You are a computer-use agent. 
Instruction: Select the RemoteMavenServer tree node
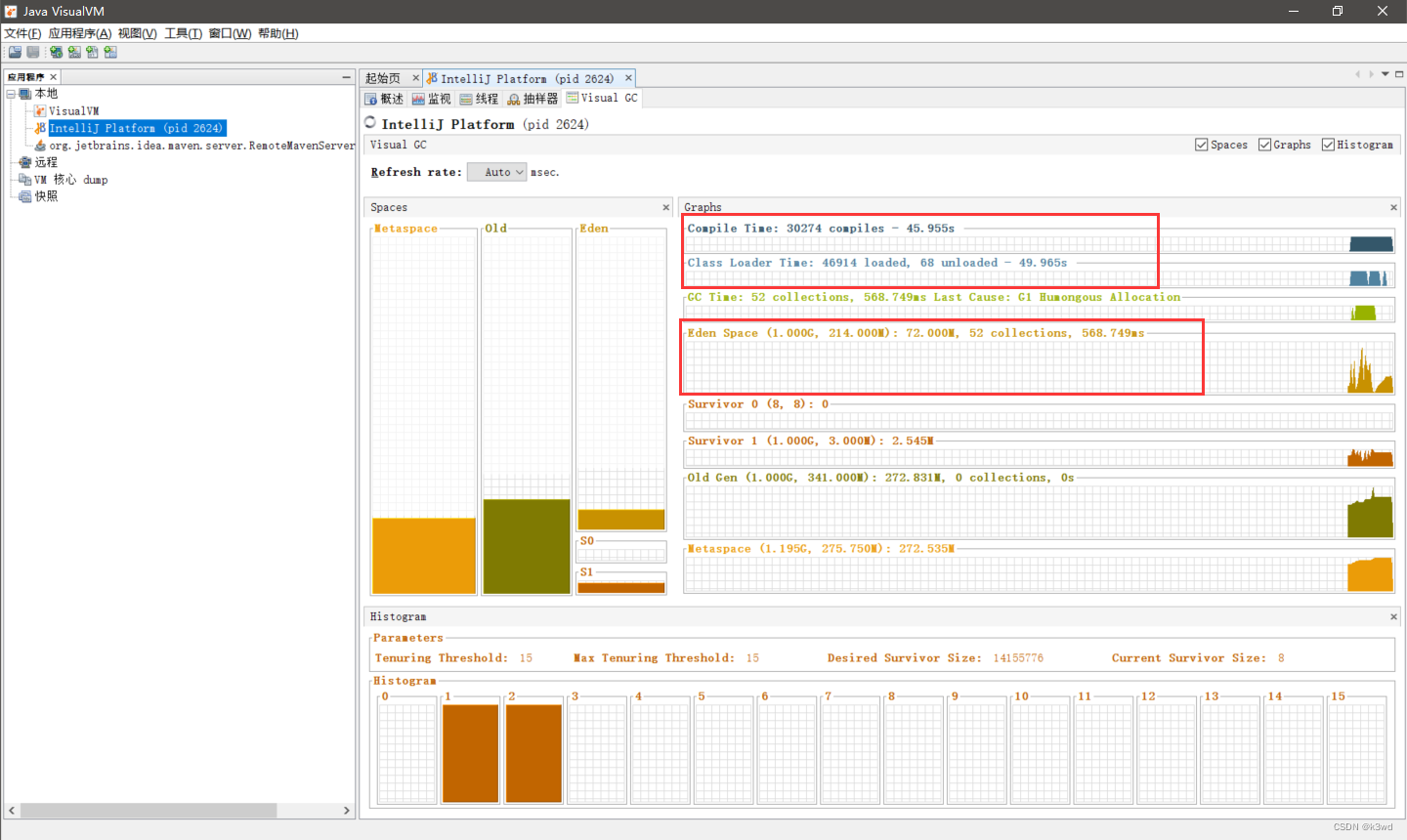(202, 146)
